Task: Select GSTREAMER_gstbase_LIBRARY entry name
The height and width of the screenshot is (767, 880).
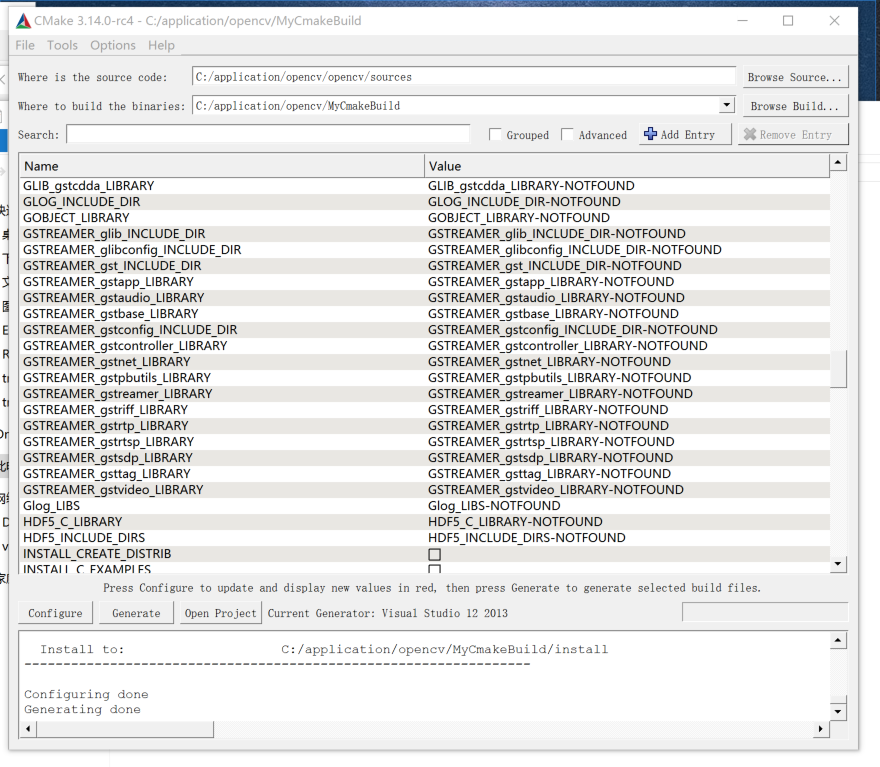Action: 111,314
